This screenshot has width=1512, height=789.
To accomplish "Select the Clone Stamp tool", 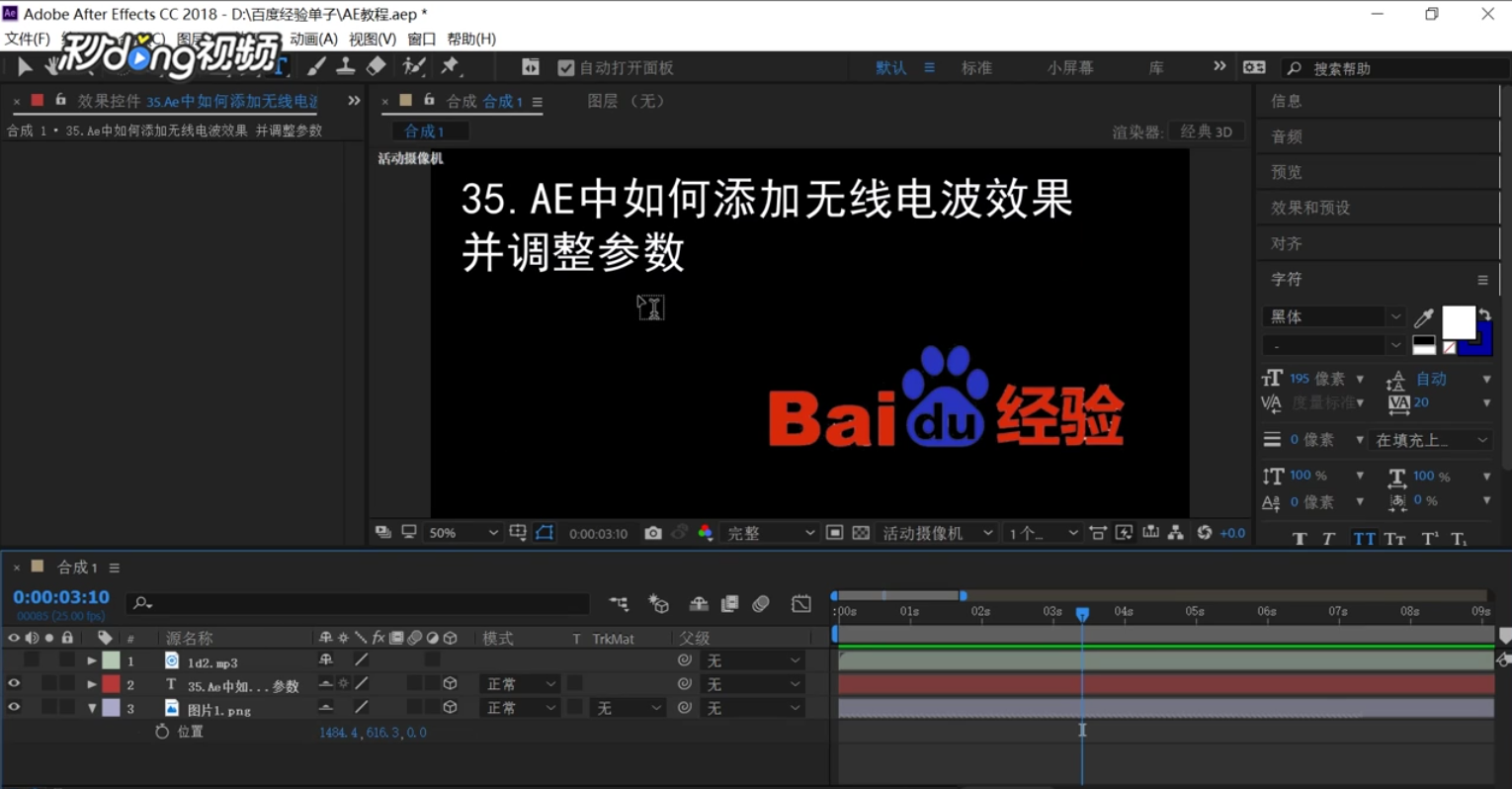I will click(346, 67).
